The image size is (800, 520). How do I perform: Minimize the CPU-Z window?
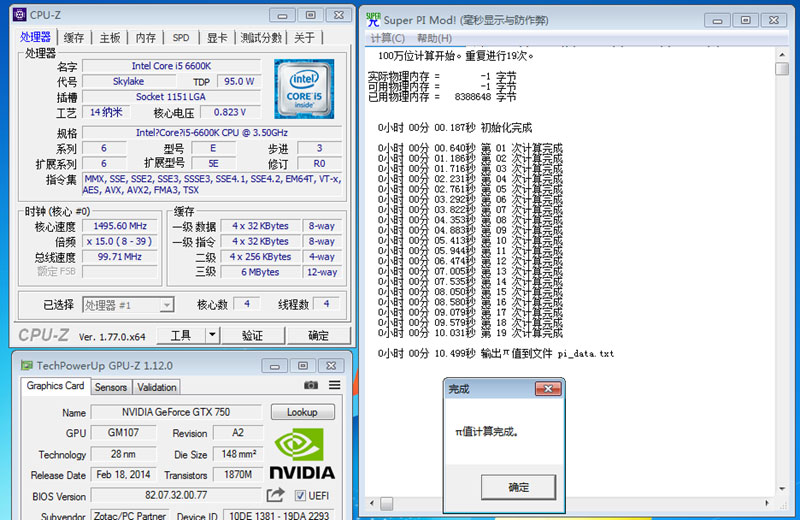point(282,15)
